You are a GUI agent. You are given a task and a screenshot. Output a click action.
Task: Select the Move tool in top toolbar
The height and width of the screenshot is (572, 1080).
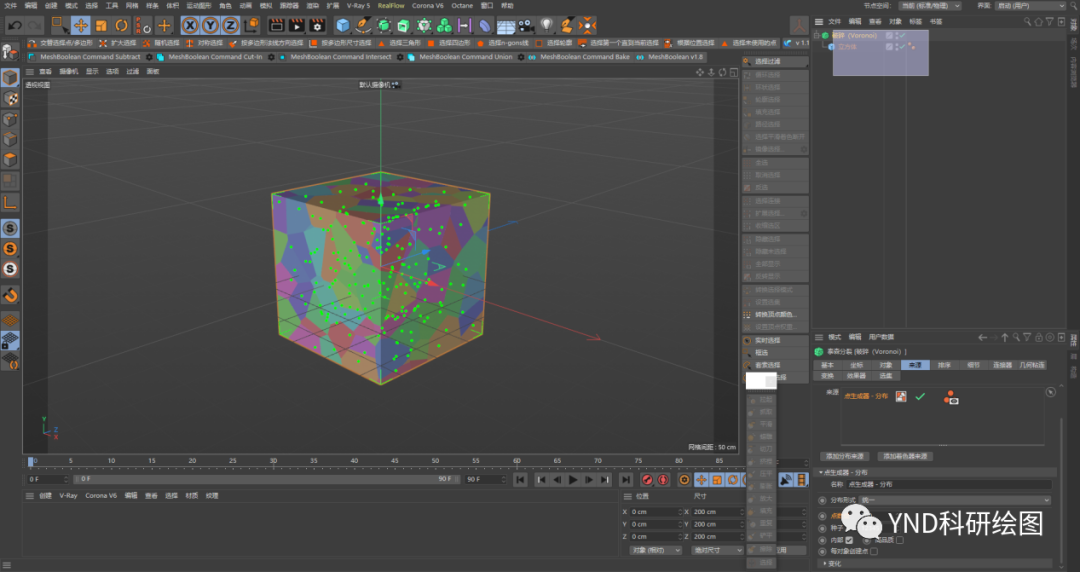point(81,26)
